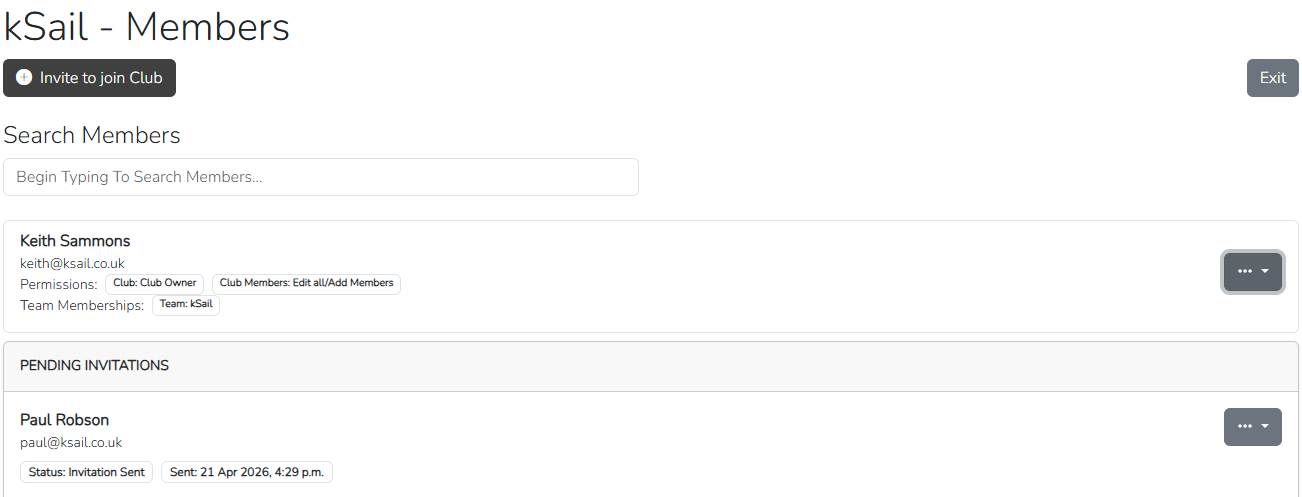Click the Search Members heading

pyautogui.click(x=92, y=135)
